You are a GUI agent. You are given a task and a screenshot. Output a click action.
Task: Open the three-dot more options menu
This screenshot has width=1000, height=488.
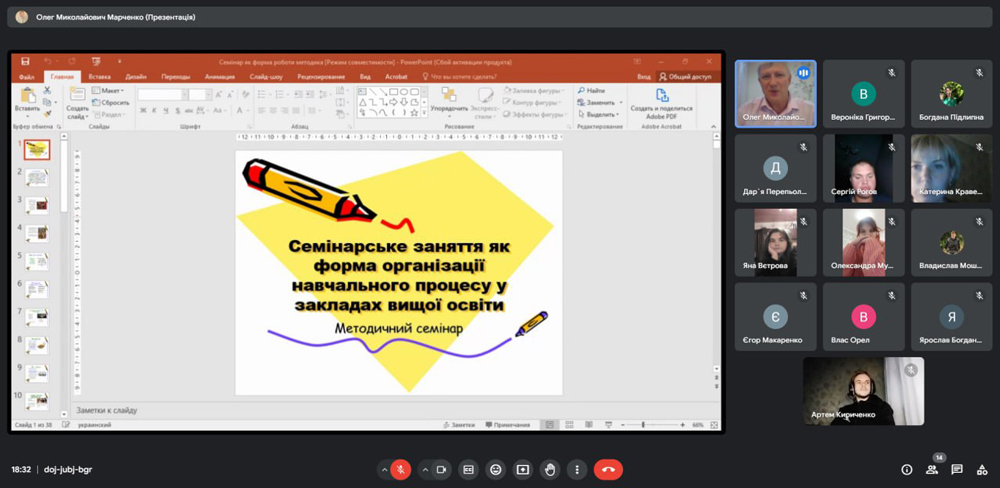tap(576, 469)
